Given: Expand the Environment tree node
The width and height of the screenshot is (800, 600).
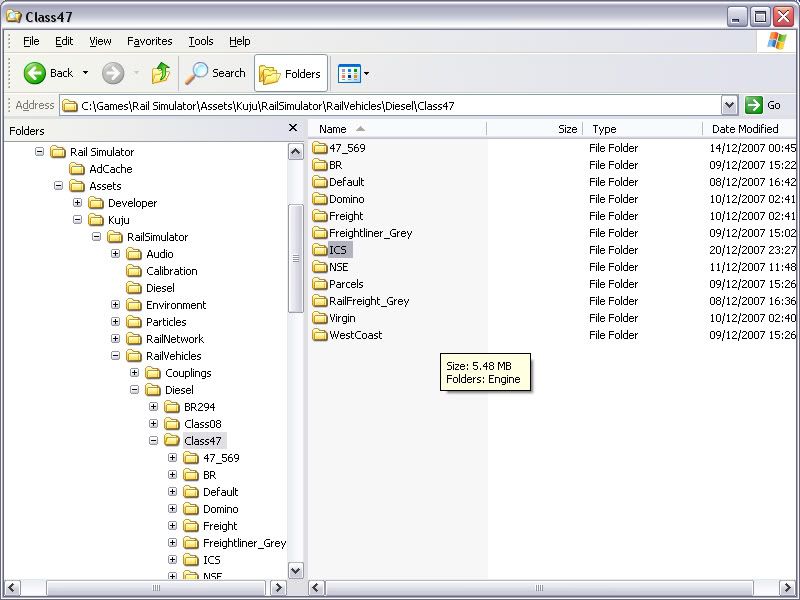Looking at the screenshot, I should [116, 305].
